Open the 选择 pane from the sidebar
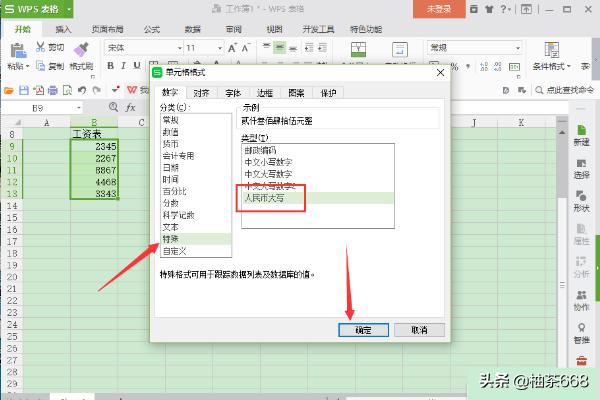Image resolution: width=600 pixels, height=400 pixels. [581, 163]
